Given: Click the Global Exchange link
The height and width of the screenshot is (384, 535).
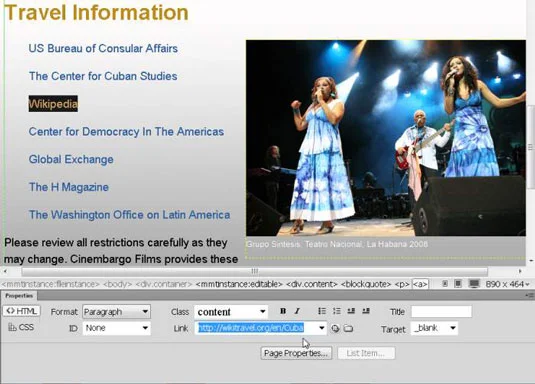Looking at the screenshot, I should click(71, 159).
